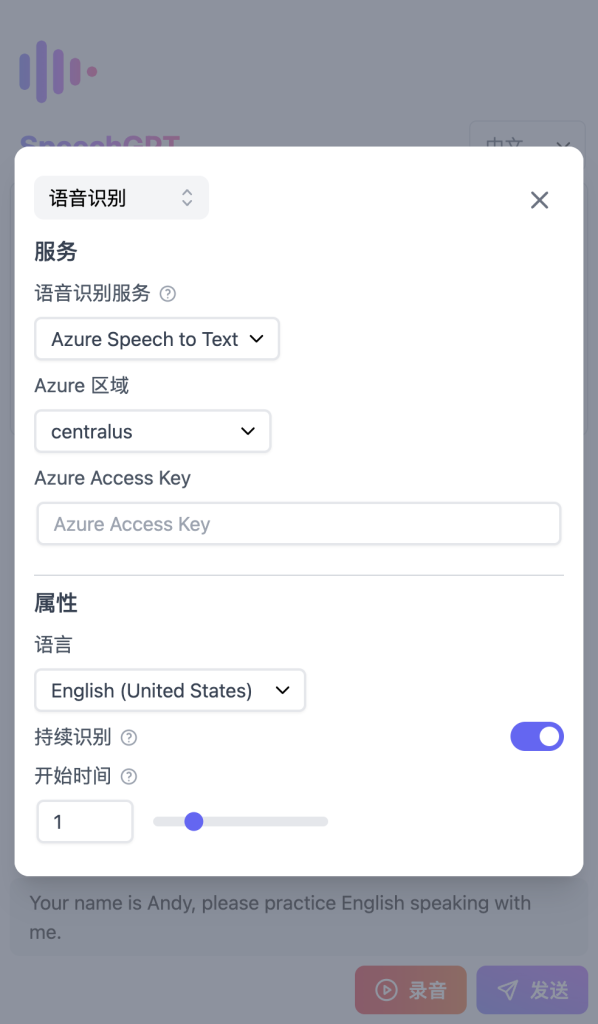Click the 录音 recording button
598x1024 pixels.
click(410, 990)
